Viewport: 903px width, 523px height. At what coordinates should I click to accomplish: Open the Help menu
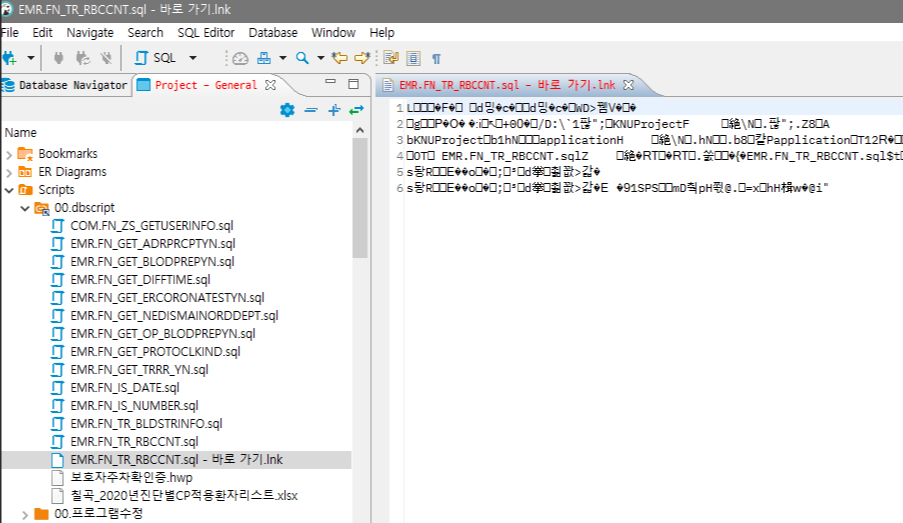(x=382, y=33)
